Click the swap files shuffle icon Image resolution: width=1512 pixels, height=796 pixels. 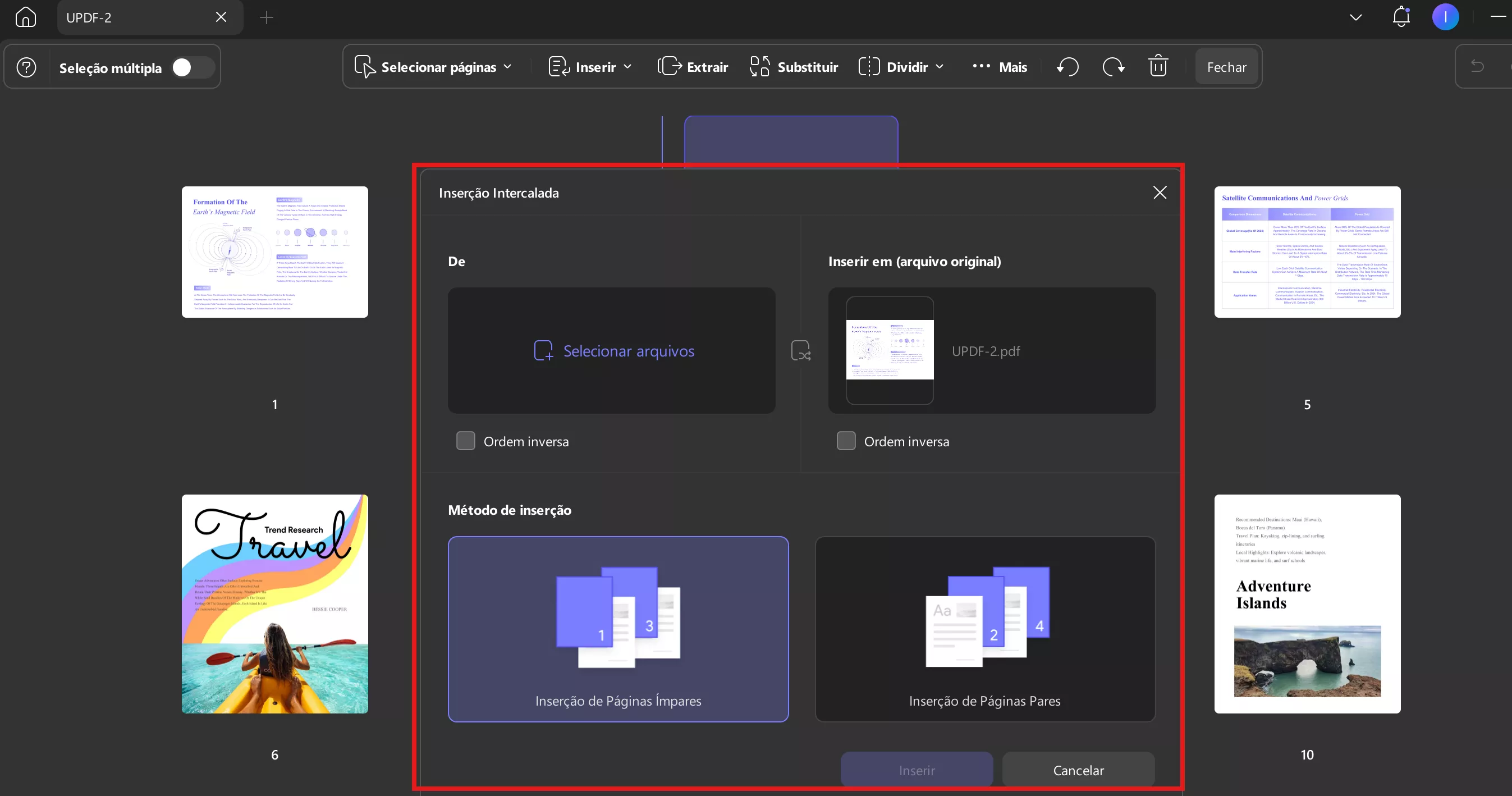(800, 351)
